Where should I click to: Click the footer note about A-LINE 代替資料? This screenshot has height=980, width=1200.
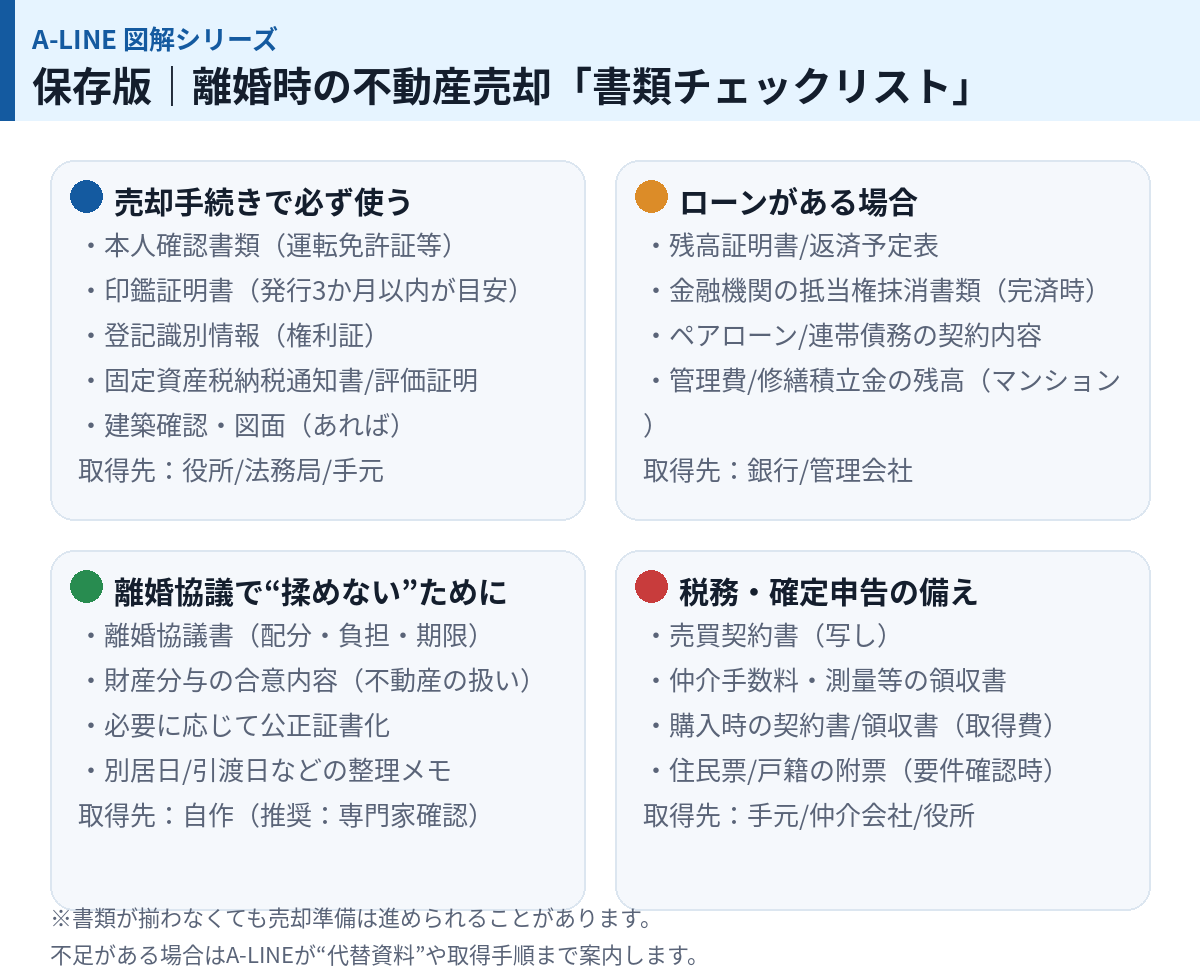[x=373, y=954]
